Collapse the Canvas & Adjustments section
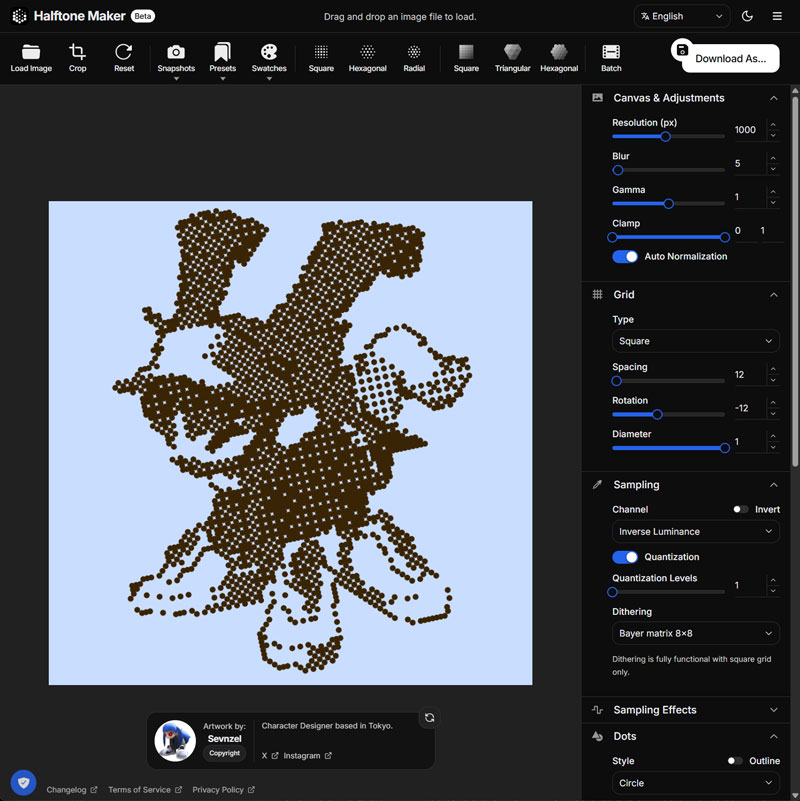The height and width of the screenshot is (801, 800). [773, 98]
